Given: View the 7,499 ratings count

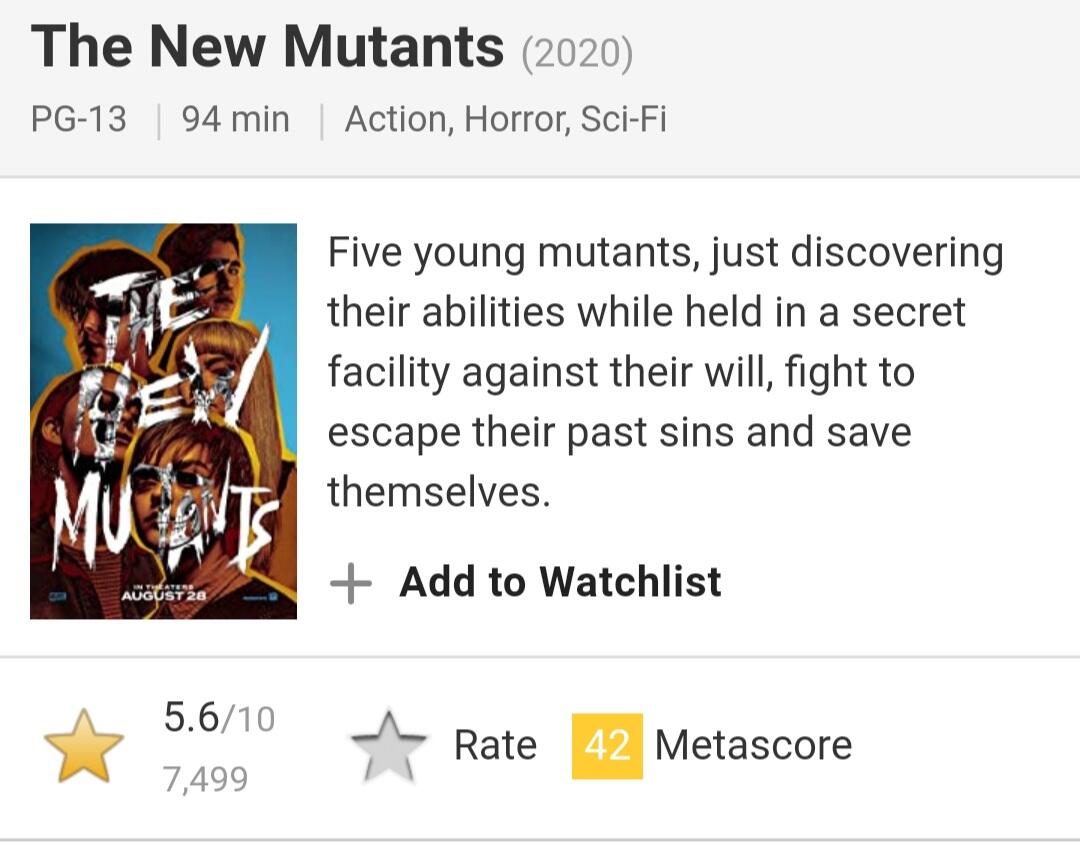Looking at the screenshot, I should click(x=205, y=779).
